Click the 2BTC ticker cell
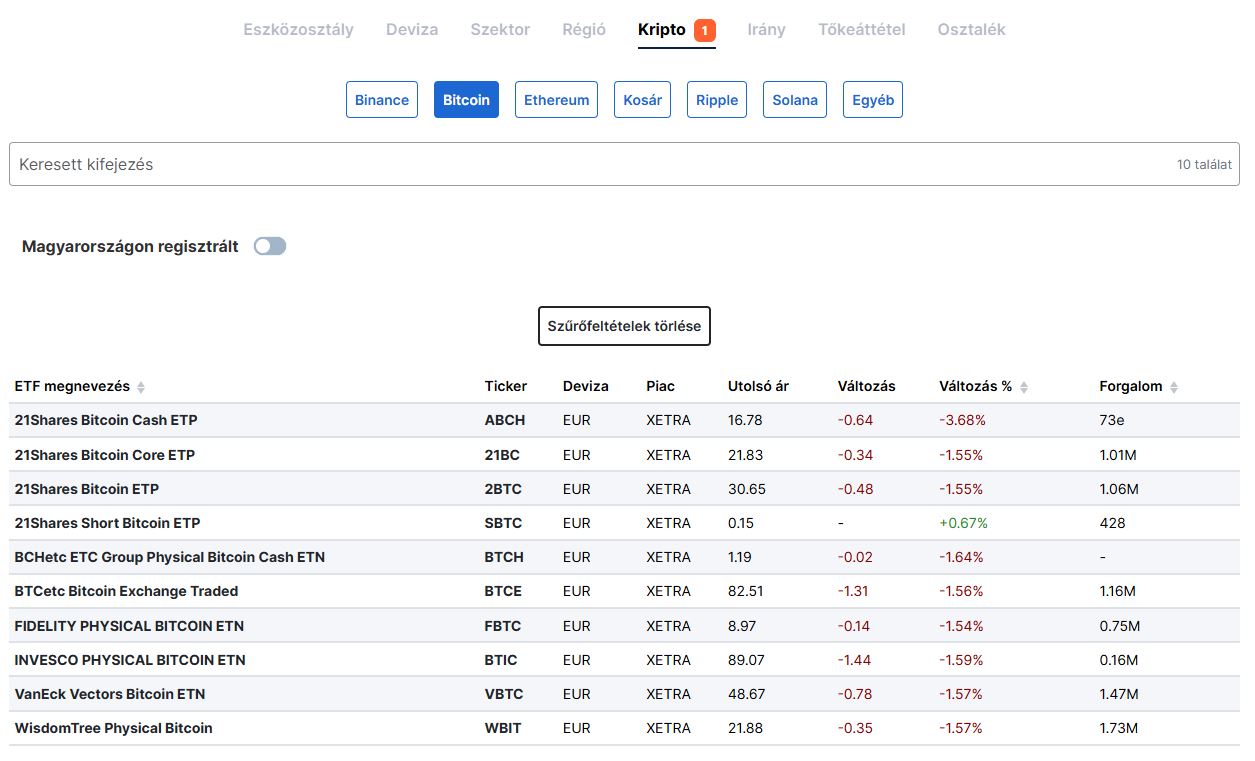 503,489
